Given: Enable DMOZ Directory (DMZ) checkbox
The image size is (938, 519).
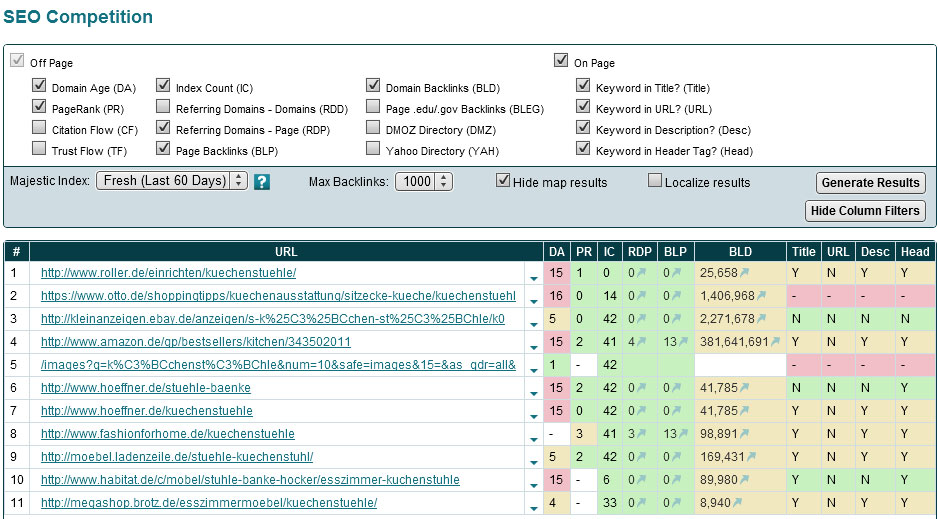Looking at the screenshot, I should point(373,127).
